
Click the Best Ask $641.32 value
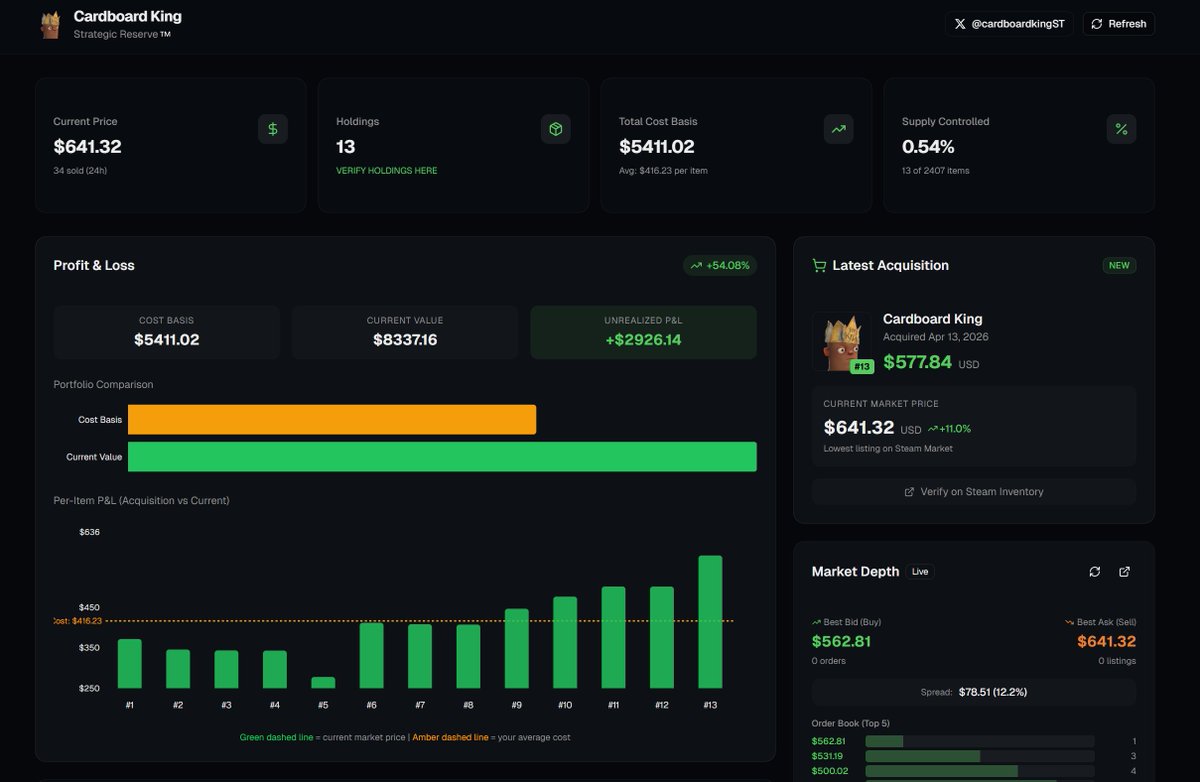coord(1106,641)
